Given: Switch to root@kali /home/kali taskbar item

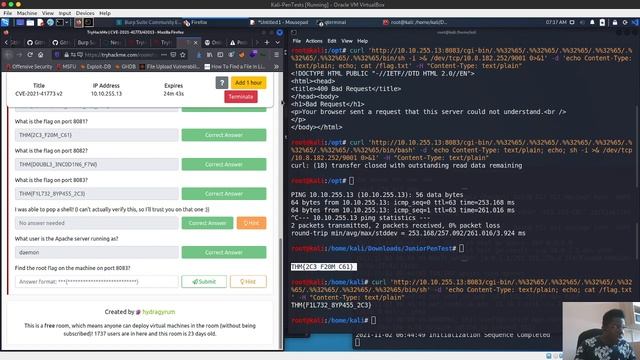Looking at the screenshot, I should pyautogui.click(x=415, y=22).
